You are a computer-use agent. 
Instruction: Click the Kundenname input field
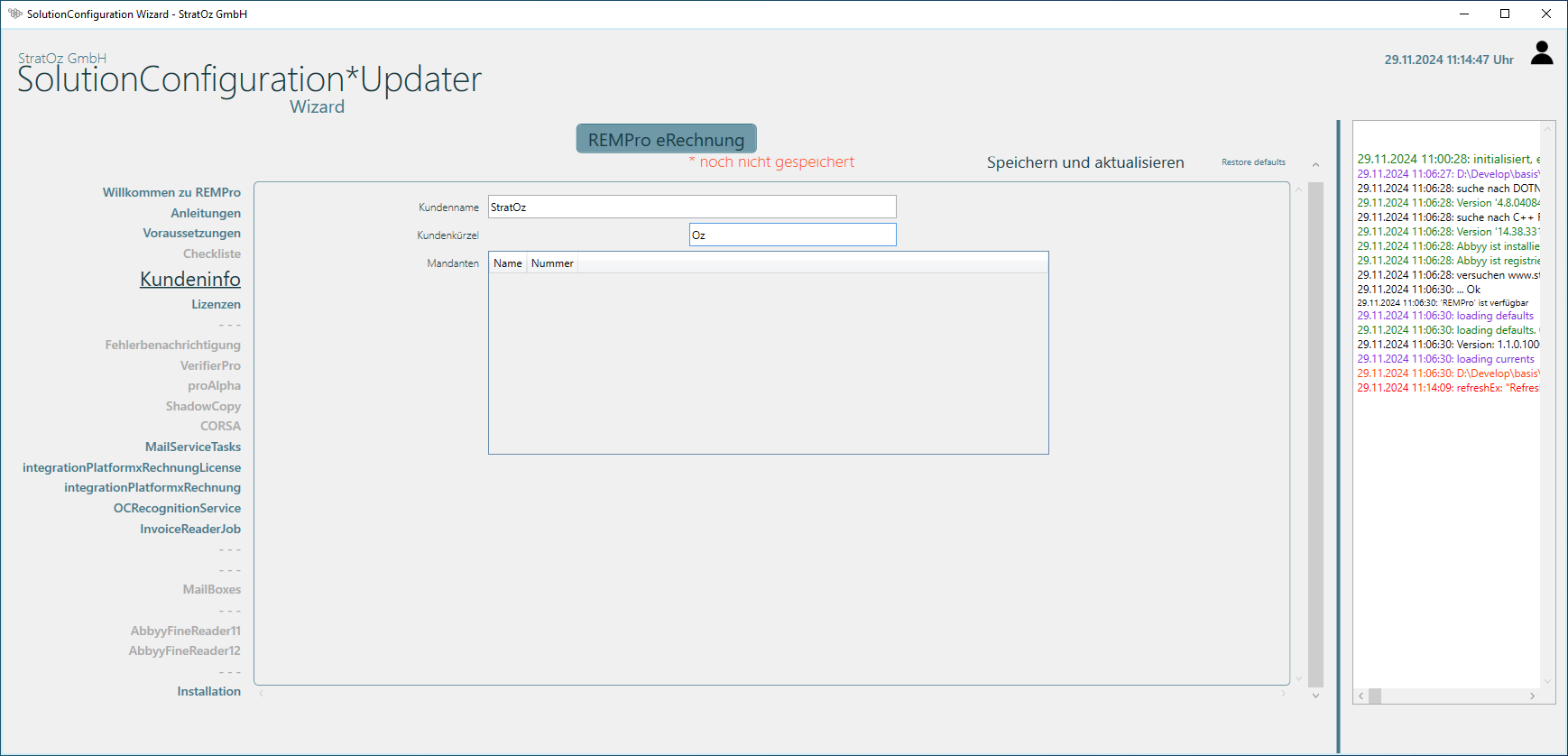tap(691, 207)
